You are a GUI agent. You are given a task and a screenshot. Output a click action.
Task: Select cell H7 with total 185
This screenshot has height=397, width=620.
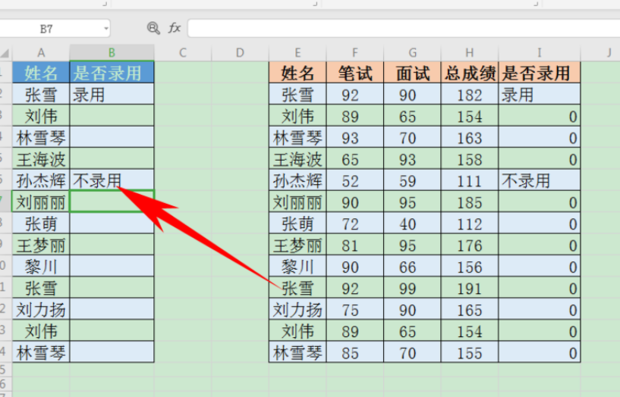[x=469, y=202]
